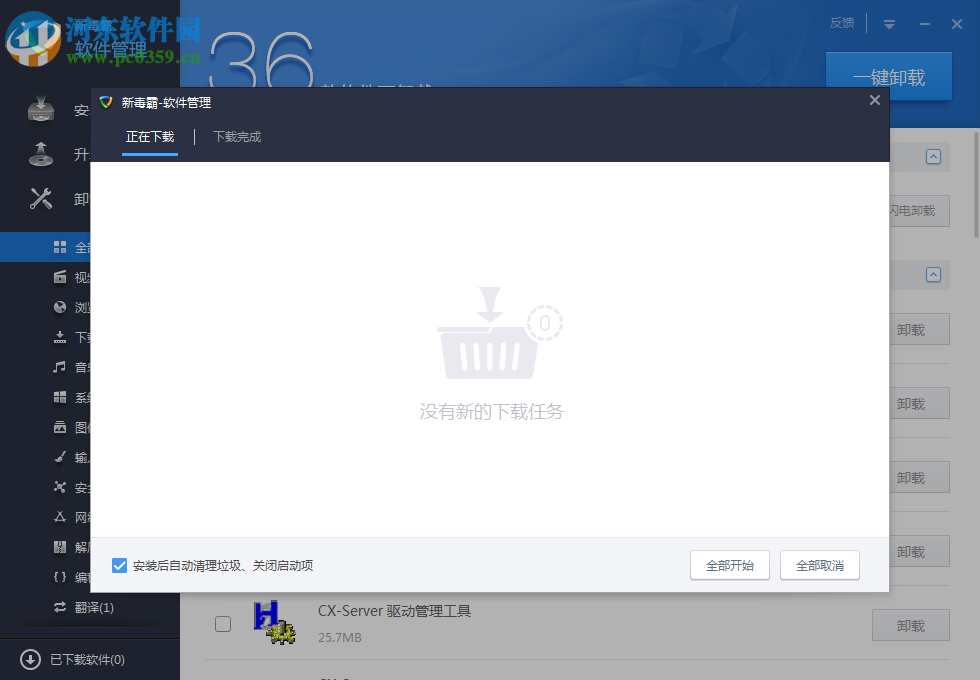Image resolution: width=980 pixels, height=680 pixels.
Task: Select the 系统 (system) category icon
Action: [x=60, y=397]
